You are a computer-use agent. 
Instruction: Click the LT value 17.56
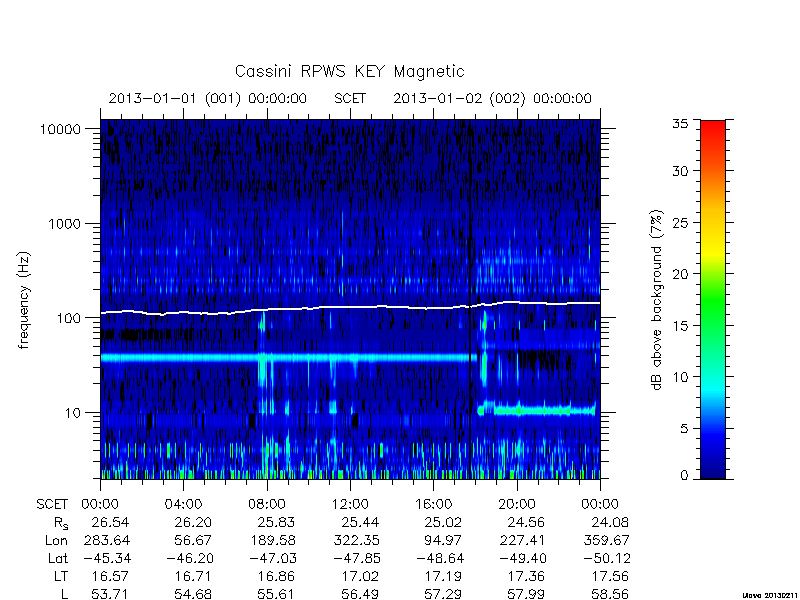point(610,576)
